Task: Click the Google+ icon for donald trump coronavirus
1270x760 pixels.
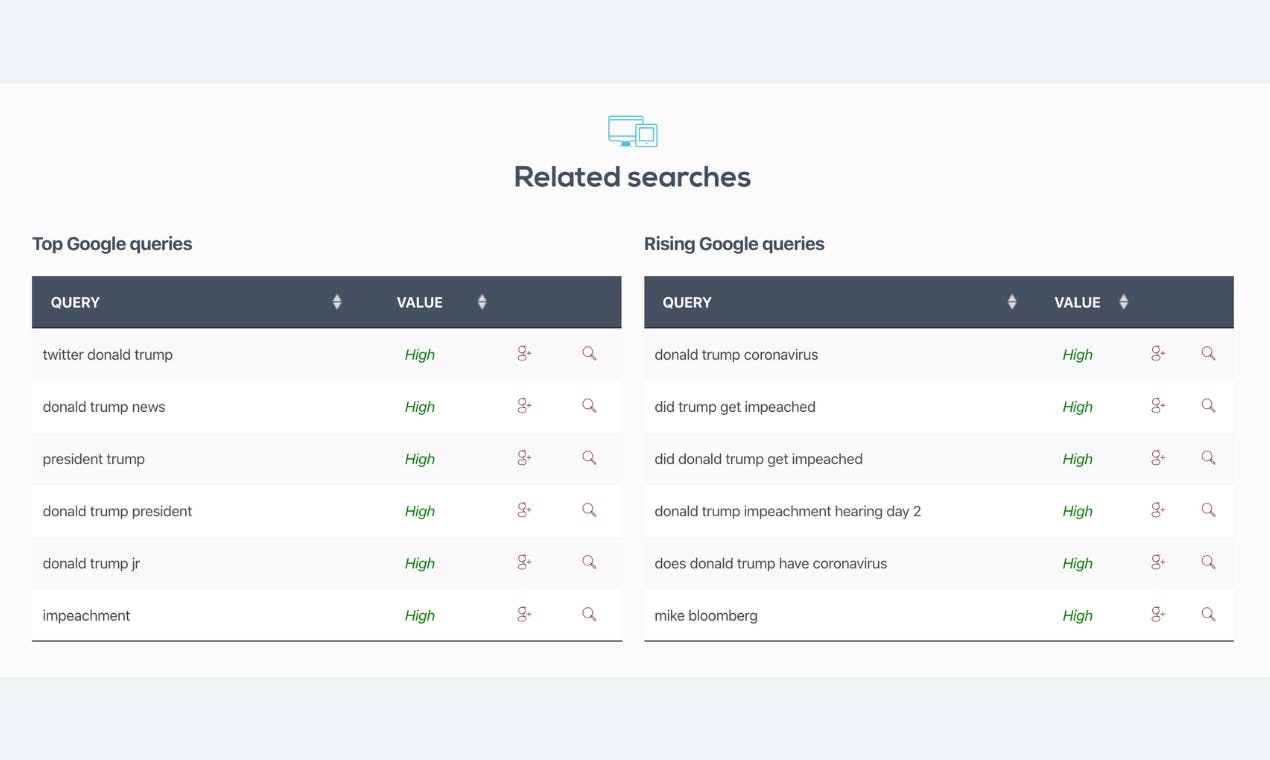Action: coord(1158,354)
